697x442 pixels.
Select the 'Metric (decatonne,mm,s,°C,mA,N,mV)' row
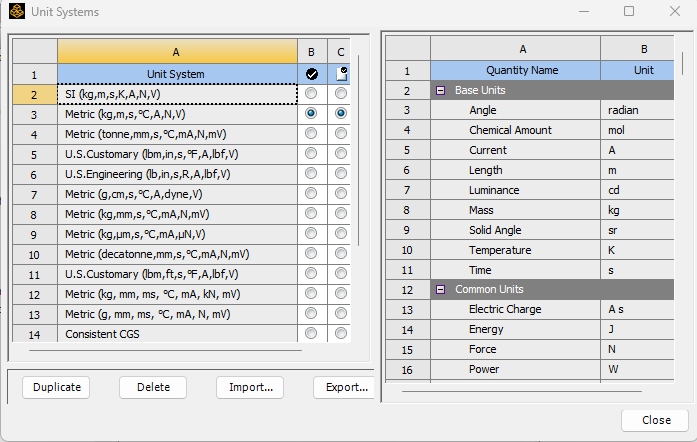click(177, 254)
